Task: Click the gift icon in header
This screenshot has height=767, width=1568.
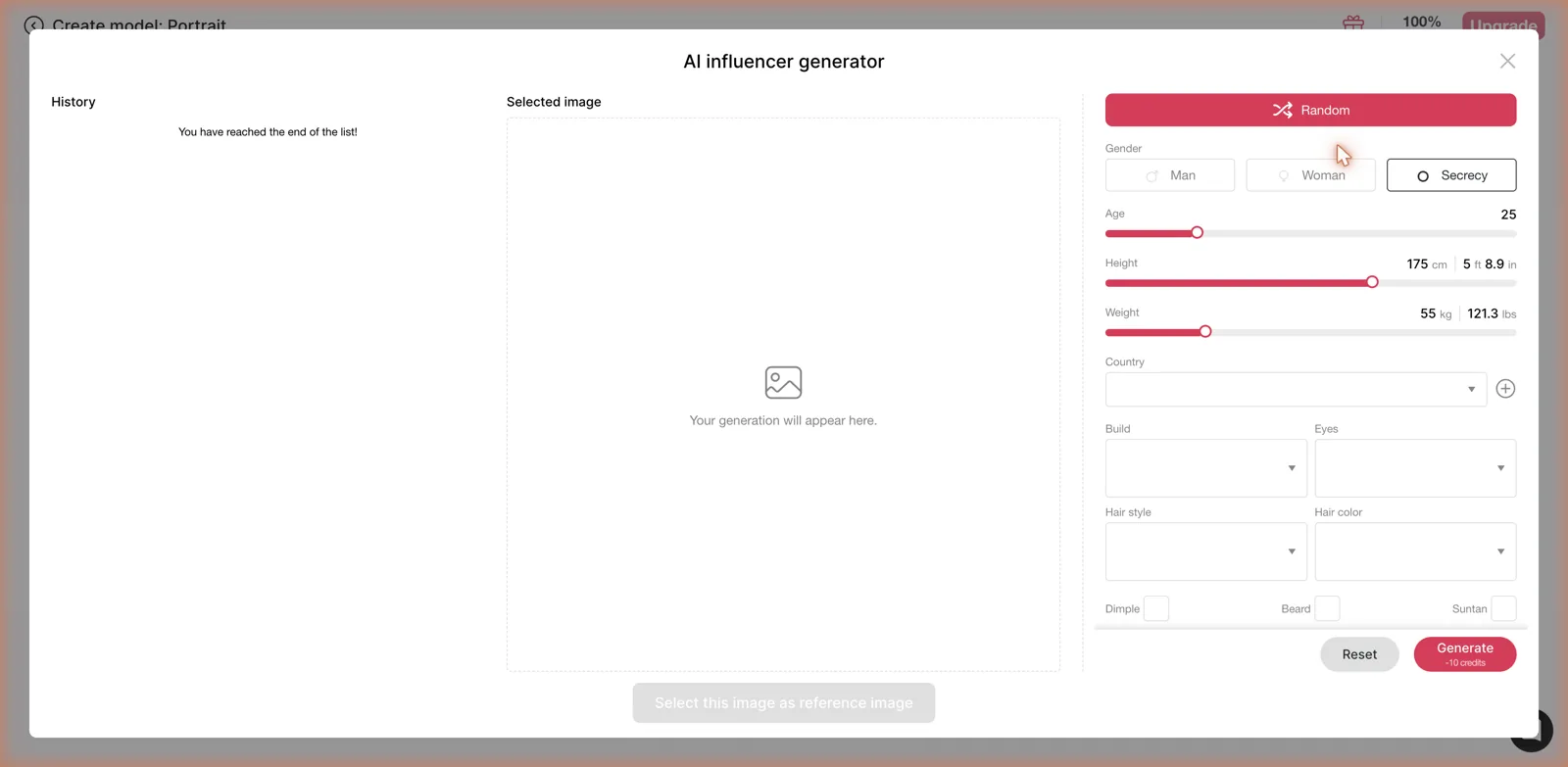Action: [1353, 22]
